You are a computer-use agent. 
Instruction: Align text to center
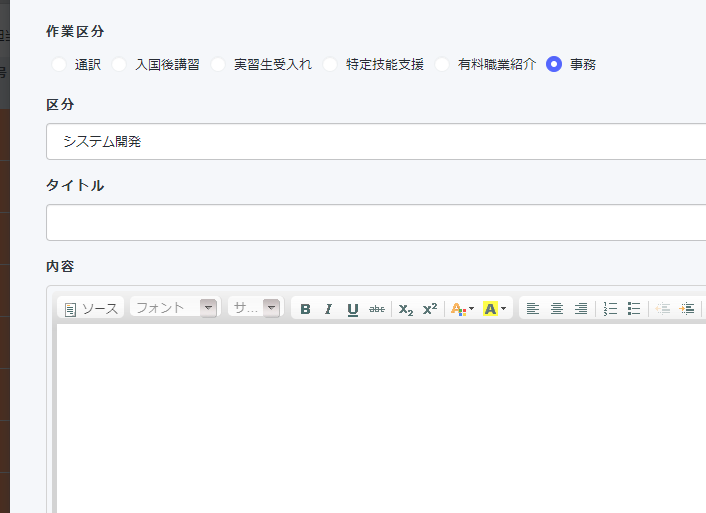coord(557,309)
